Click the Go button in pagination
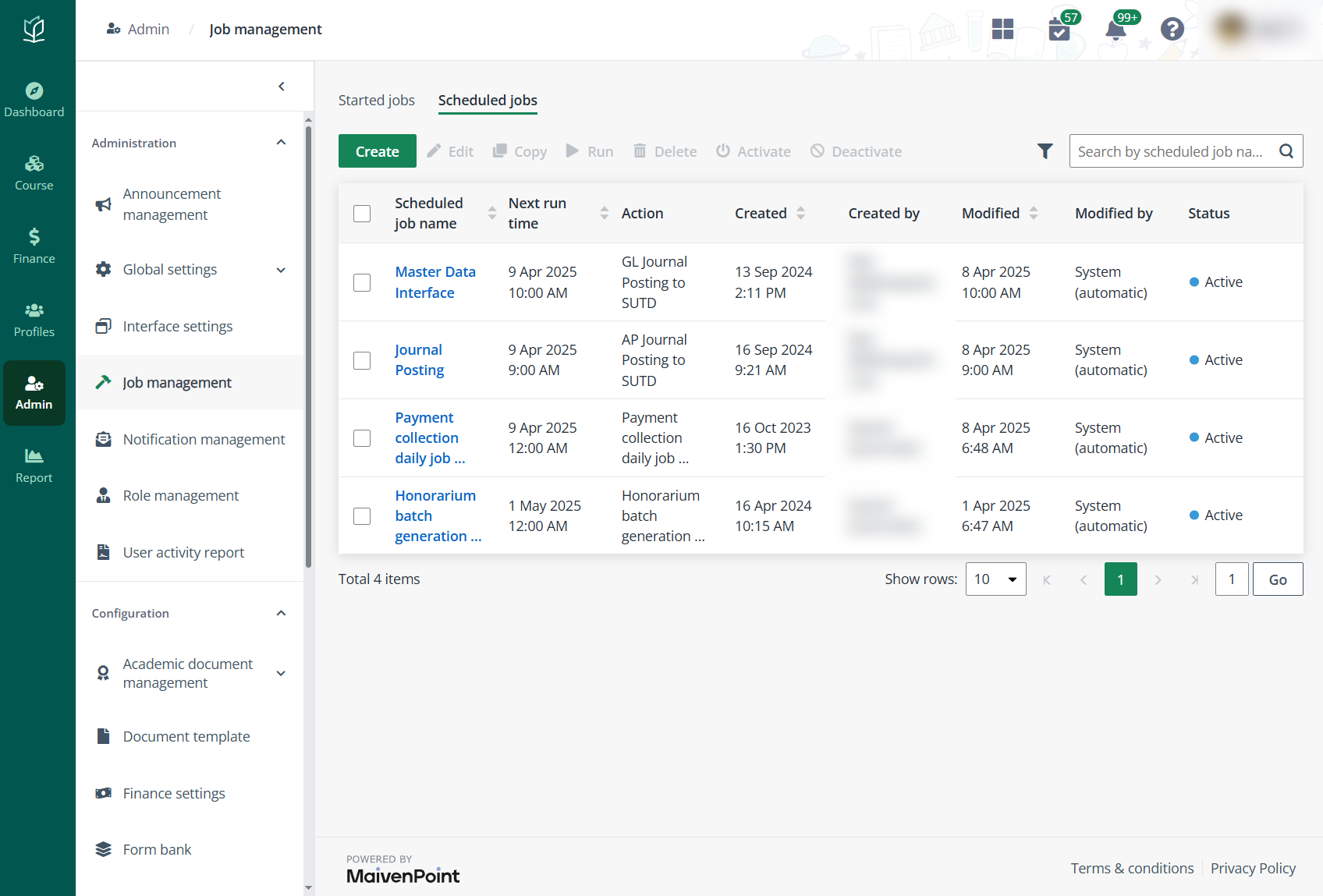This screenshot has height=896, width=1323. (1278, 579)
